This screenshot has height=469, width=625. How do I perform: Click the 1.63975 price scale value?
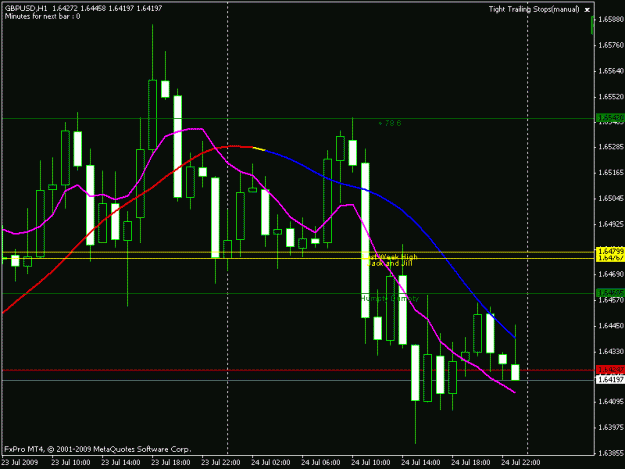(611, 427)
